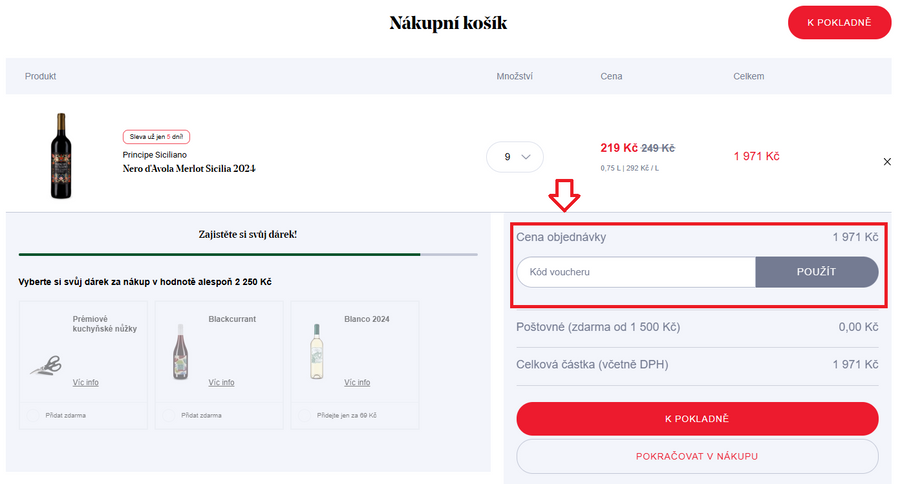Open Více info for Blackcurrant
900x484 pixels.
222,382
